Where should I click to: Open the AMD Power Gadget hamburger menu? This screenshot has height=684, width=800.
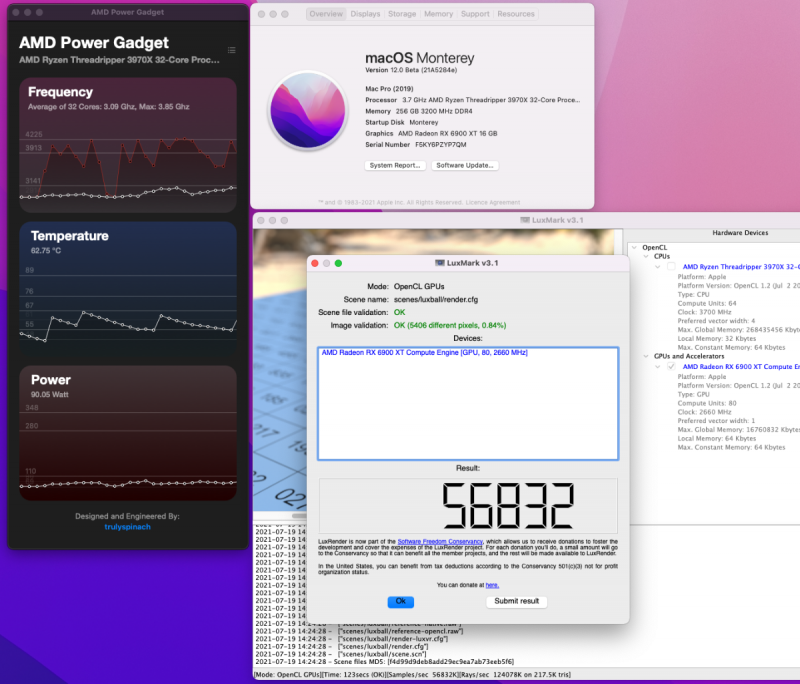point(233,50)
